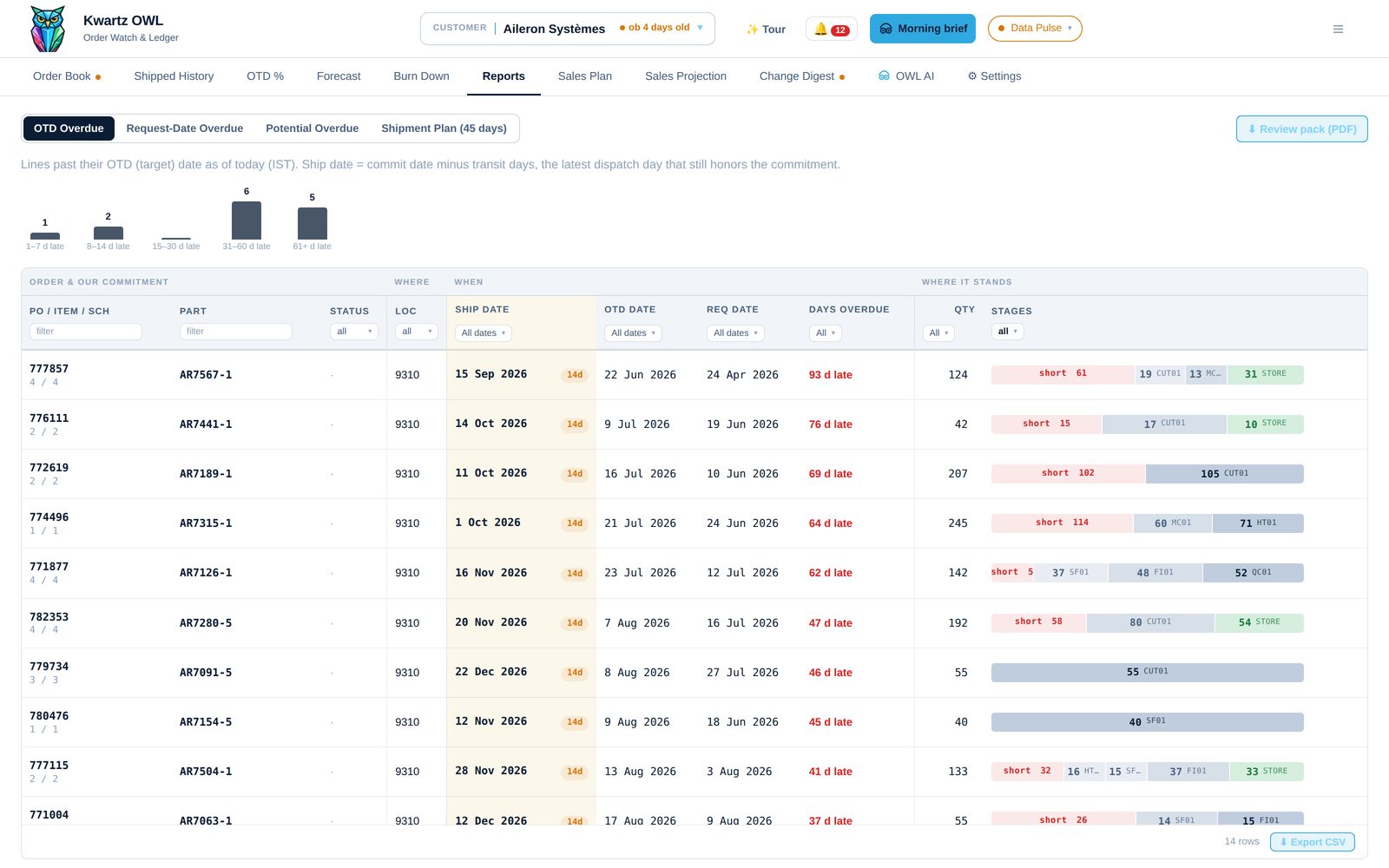The image size is (1389, 868).
Task: Switch to the Shipped History tab
Action: pyautogui.click(x=174, y=76)
